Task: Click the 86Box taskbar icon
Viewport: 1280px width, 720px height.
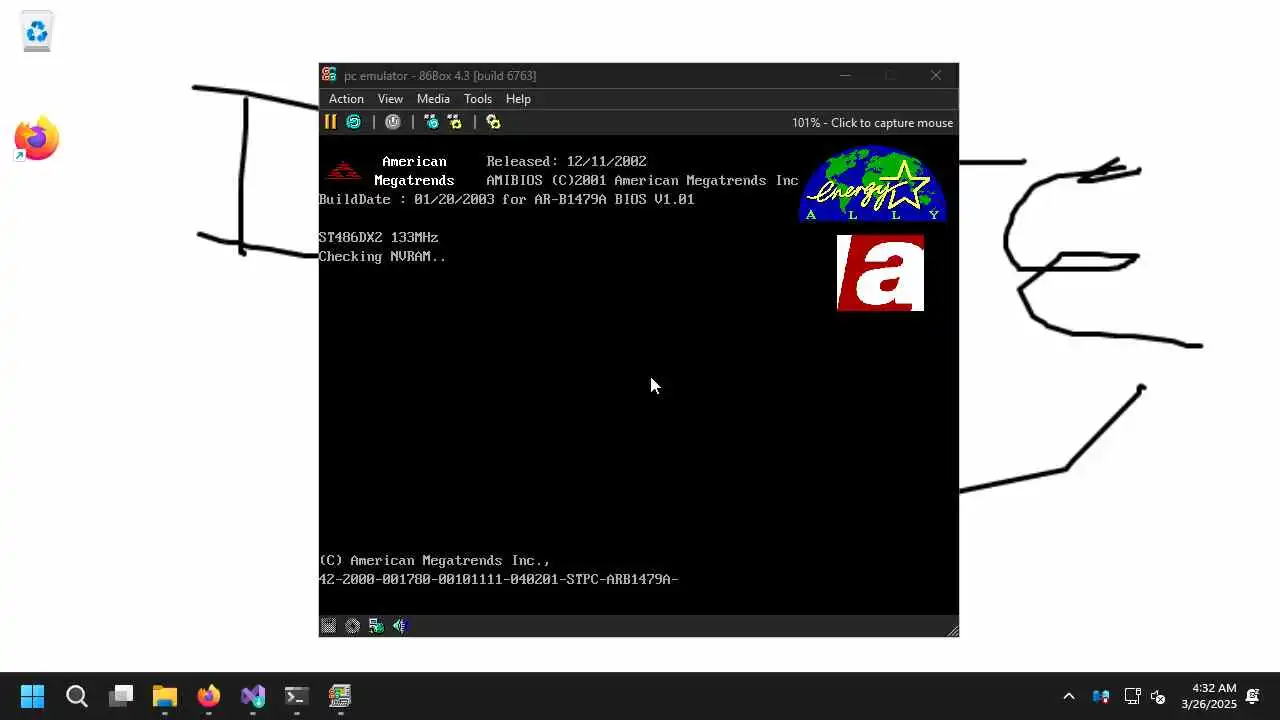Action: coord(341,696)
